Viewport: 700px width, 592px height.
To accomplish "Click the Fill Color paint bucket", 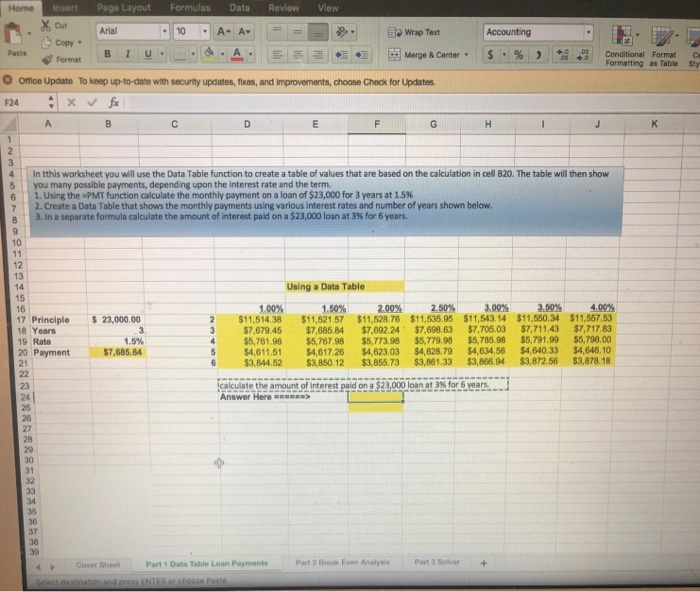I will (x=209, y=54).
